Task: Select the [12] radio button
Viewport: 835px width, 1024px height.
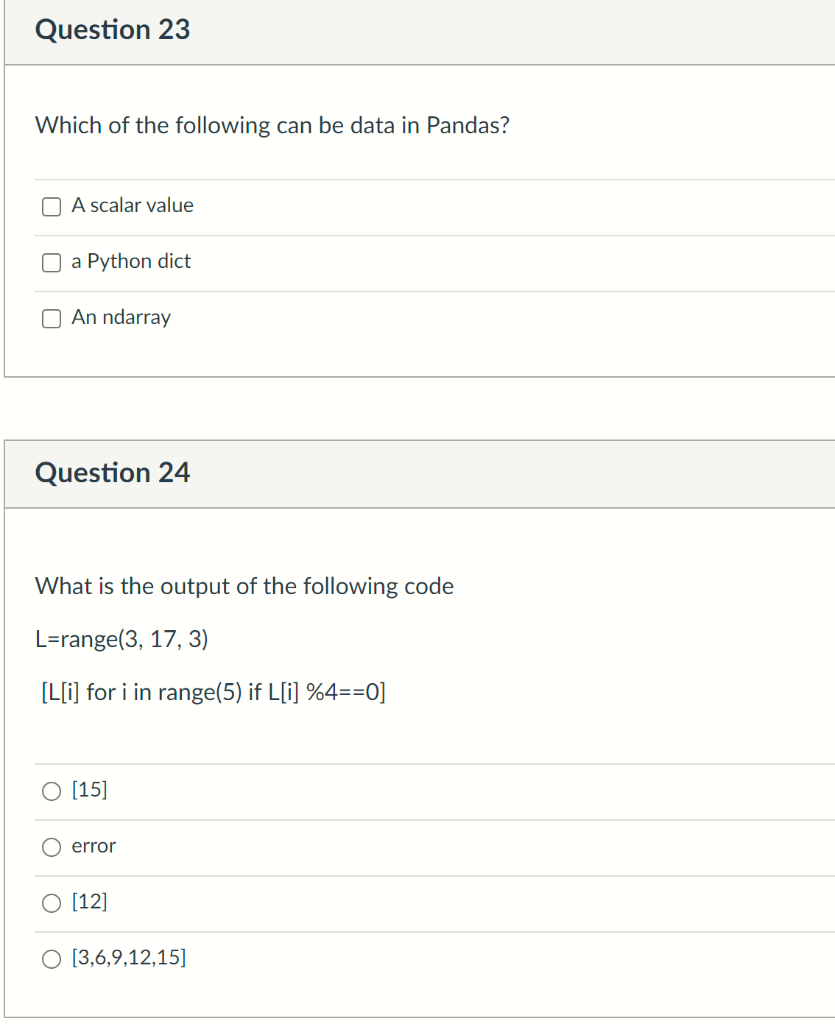Action: [x=52, y=903]
